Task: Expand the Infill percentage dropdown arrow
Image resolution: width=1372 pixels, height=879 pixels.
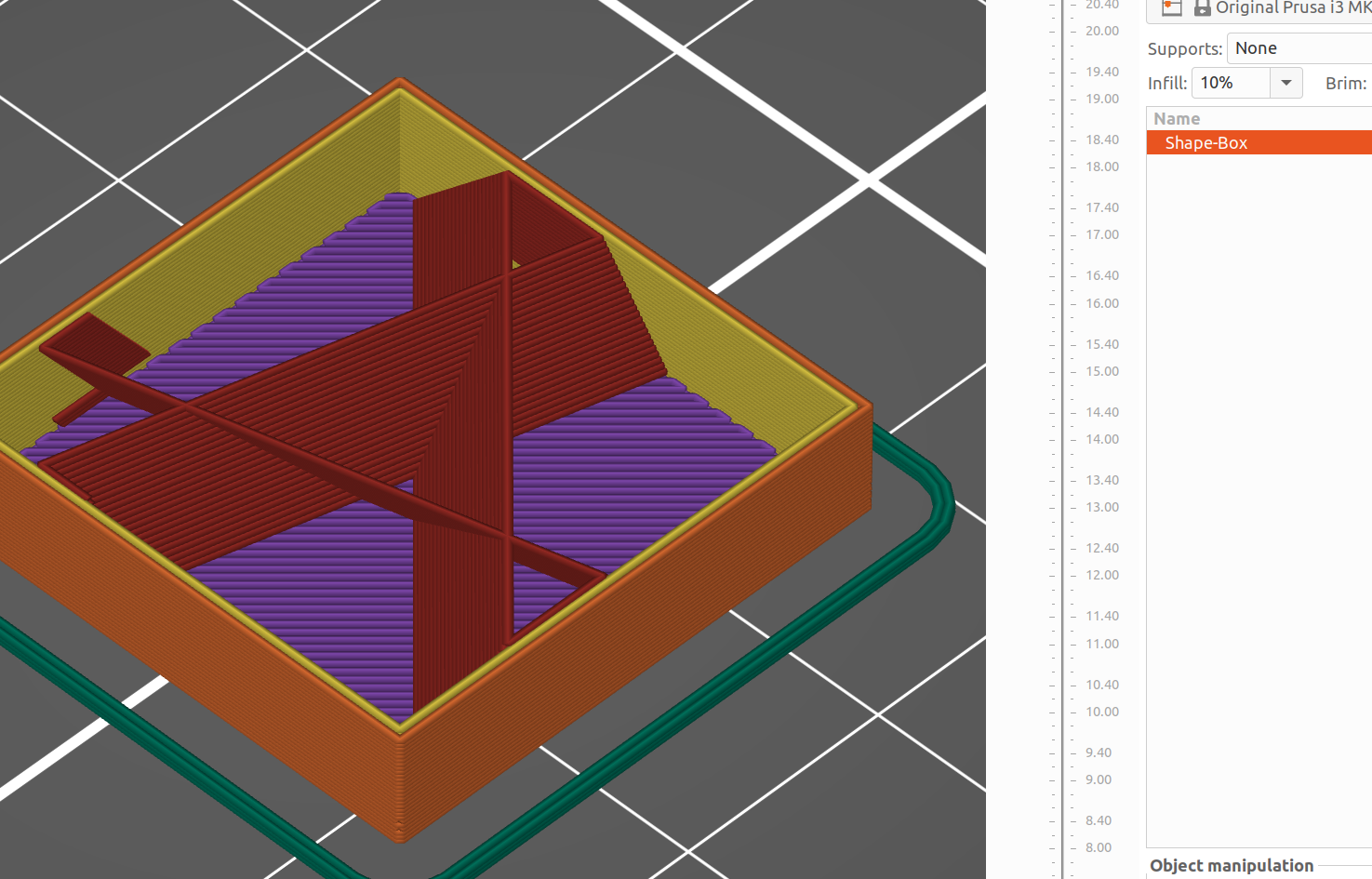Action: [1286, 83]
